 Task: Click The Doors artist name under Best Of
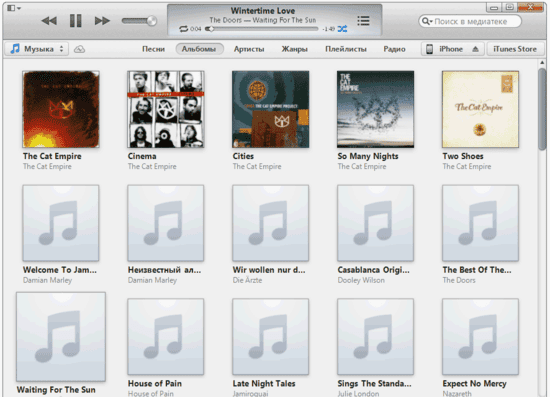coord(459,280)
